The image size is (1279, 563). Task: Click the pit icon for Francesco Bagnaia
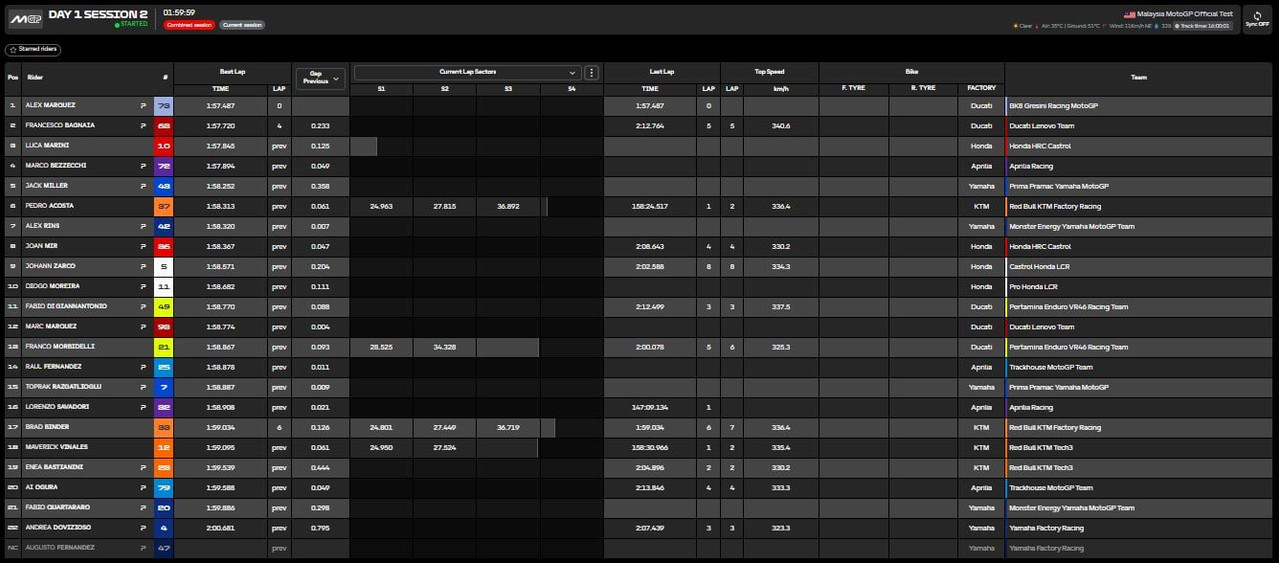pyautogui.click(x=142, y=126)
